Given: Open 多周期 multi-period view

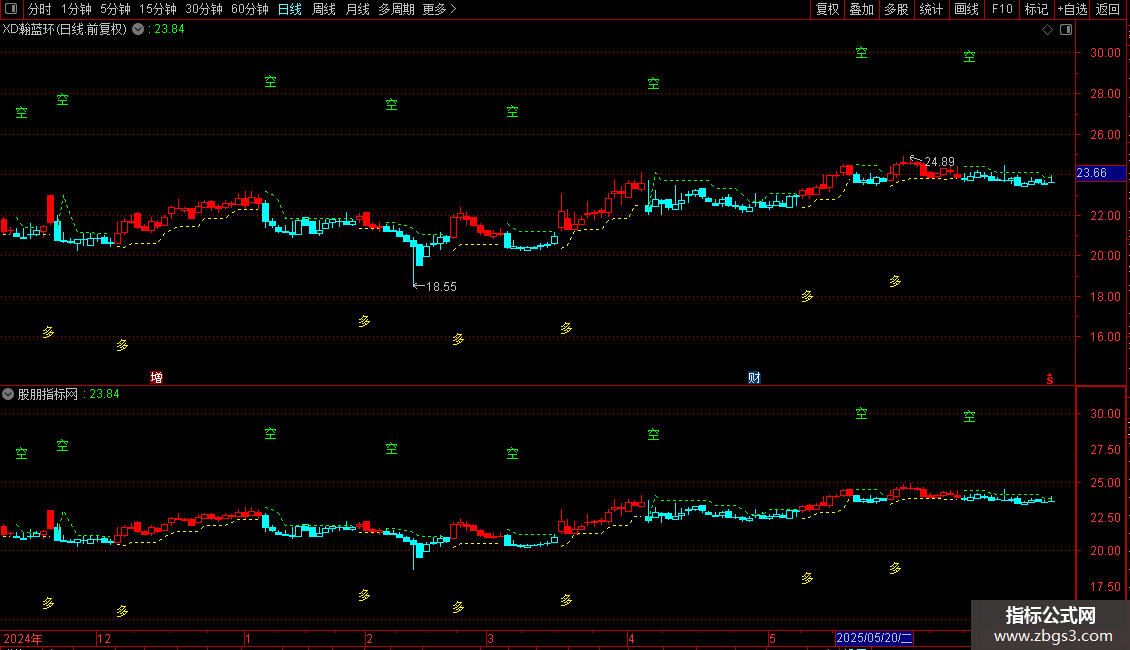Looking at the screenshot, I should [x=396, y=9].
